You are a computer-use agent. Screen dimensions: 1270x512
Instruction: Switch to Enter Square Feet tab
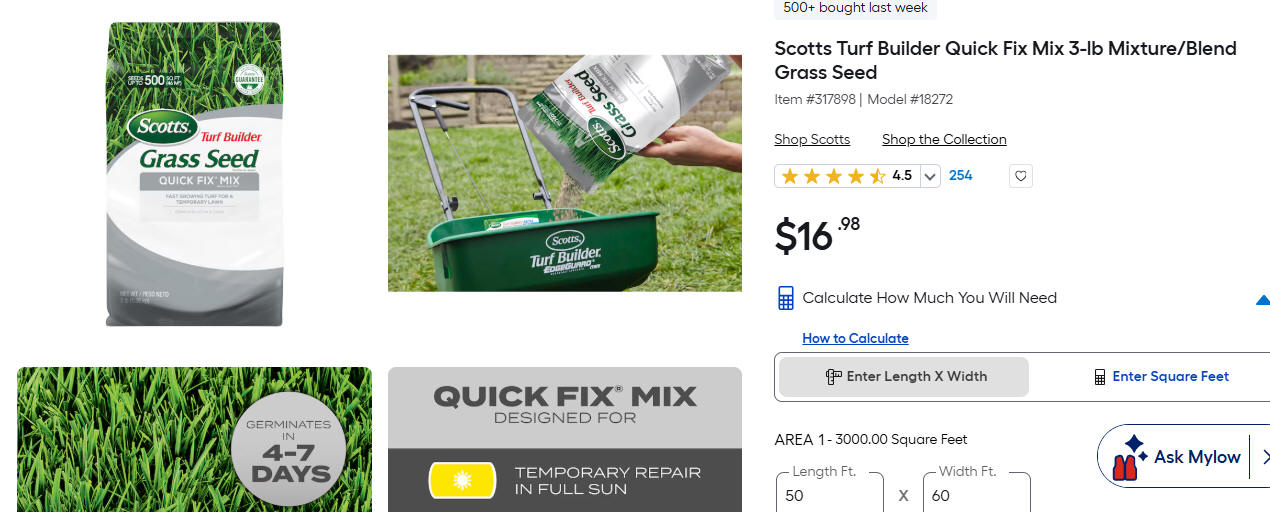pos(1160,377)
